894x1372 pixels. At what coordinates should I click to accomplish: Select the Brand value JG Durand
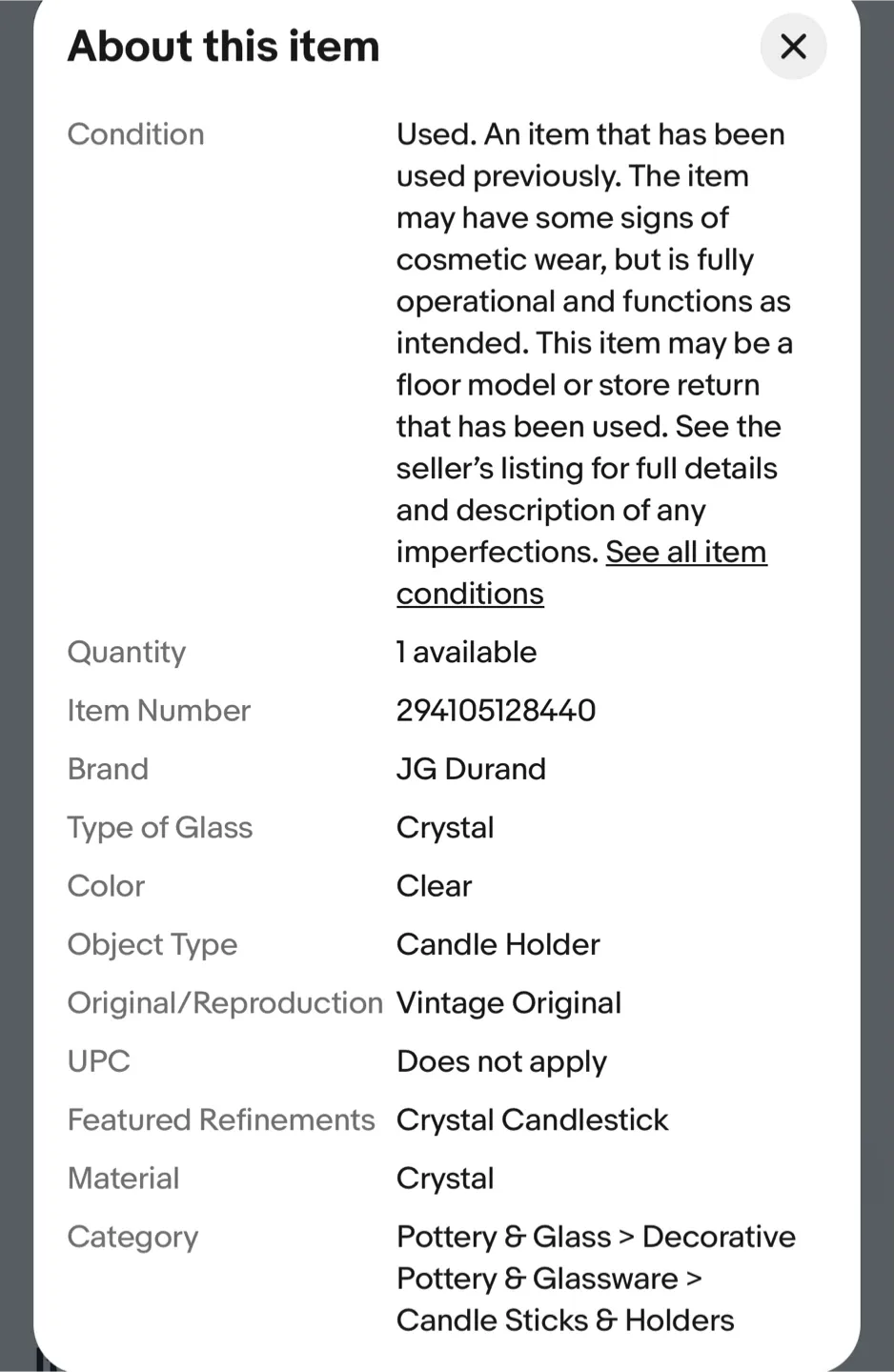pyautogui.click(x=471, y=769)
